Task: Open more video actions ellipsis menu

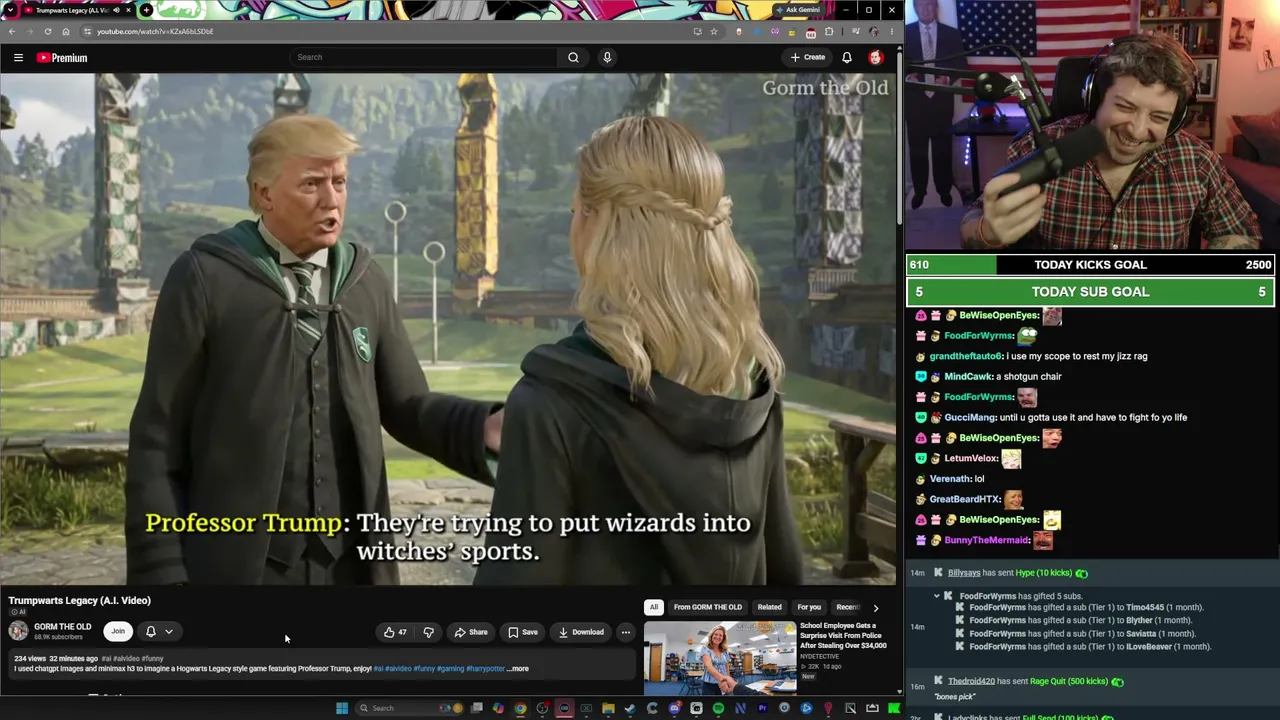Action: click(626, 632)
